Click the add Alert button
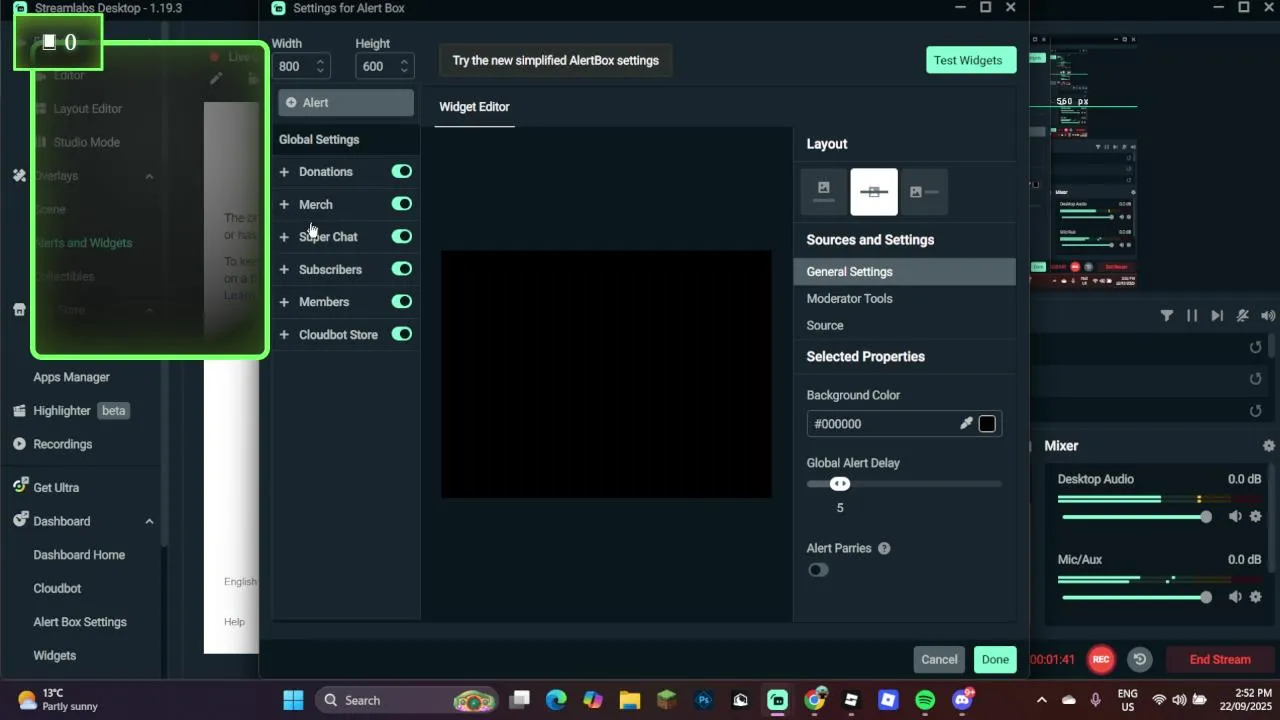 click(x=346, y=102)
